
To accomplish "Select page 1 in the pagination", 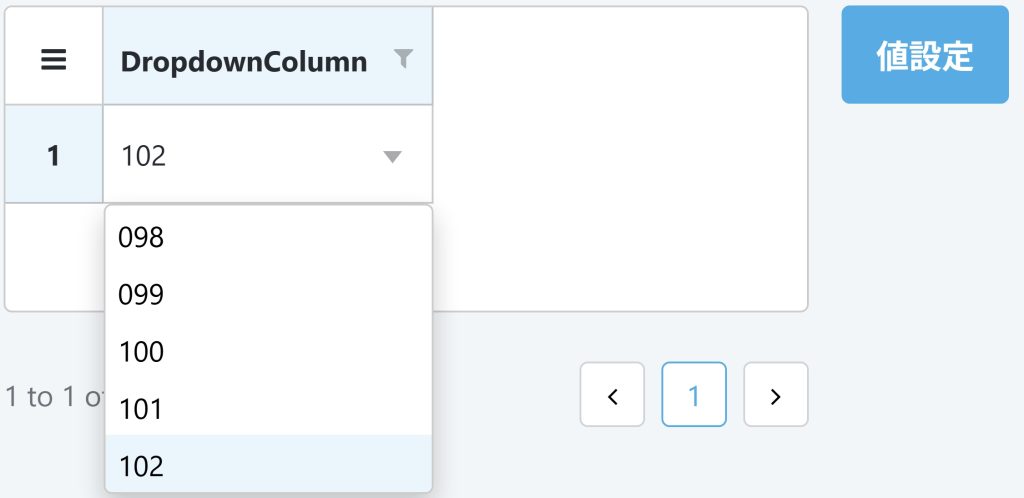I will click(694, 394).
